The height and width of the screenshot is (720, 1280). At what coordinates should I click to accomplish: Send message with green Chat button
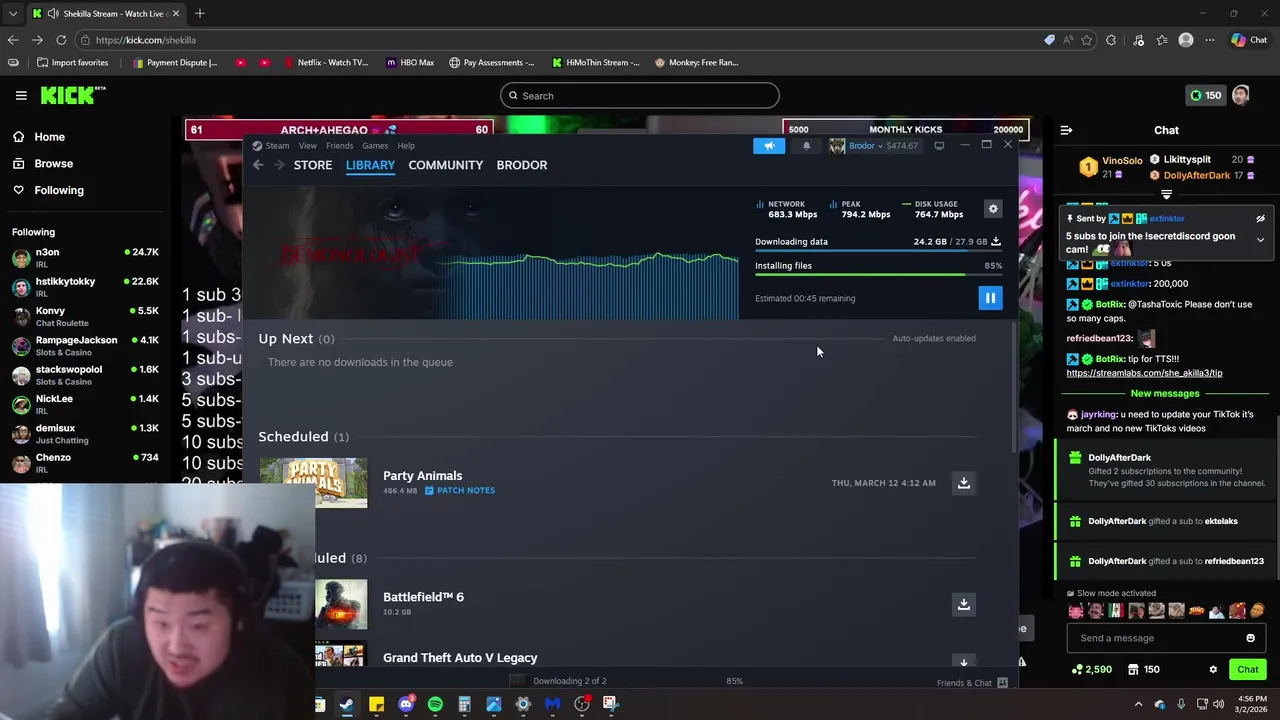click(x=1248, y=670)
